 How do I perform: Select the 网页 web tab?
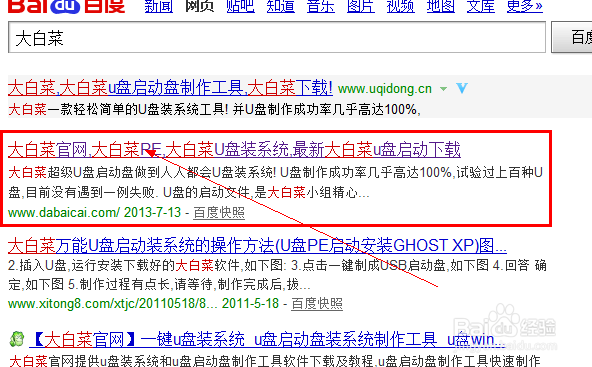click(199, 6)
